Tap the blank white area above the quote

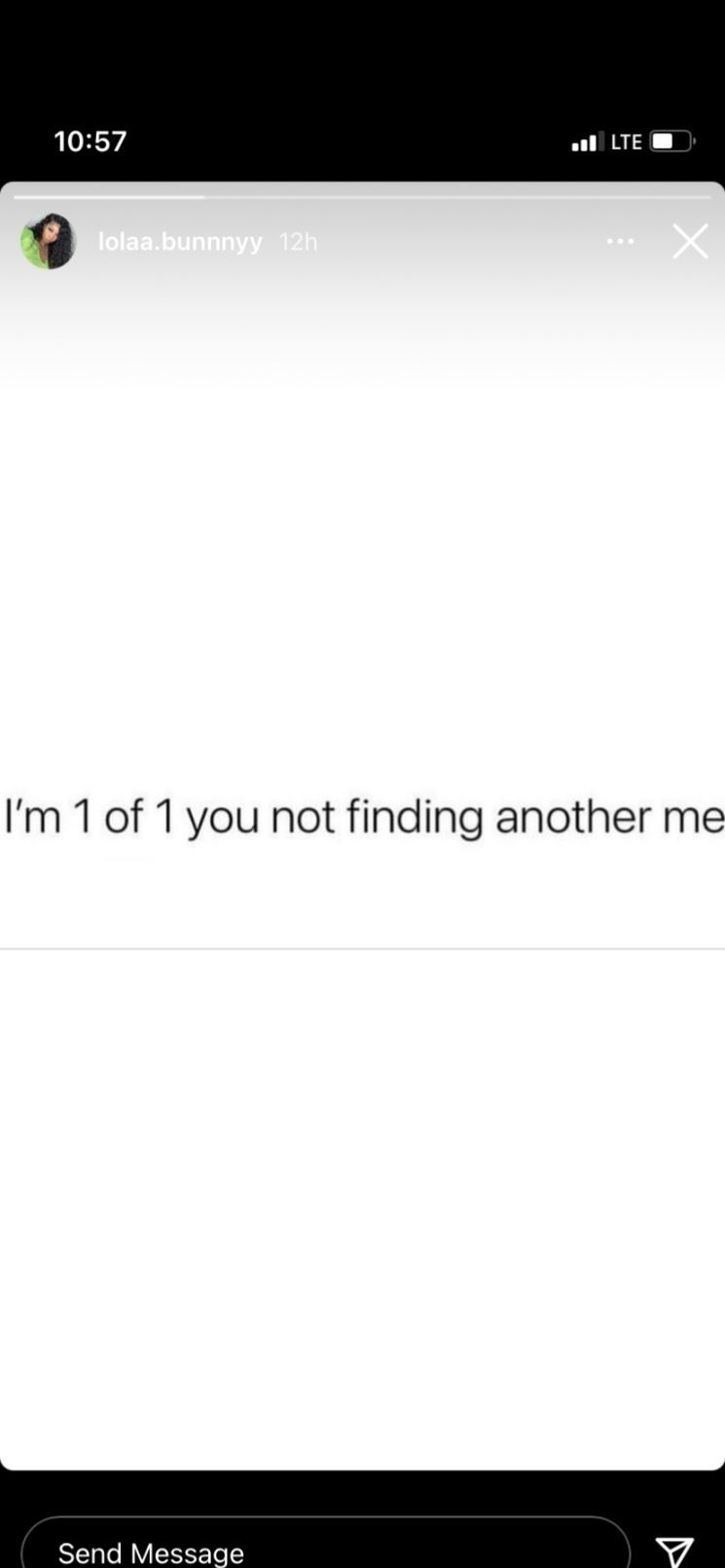362,574
